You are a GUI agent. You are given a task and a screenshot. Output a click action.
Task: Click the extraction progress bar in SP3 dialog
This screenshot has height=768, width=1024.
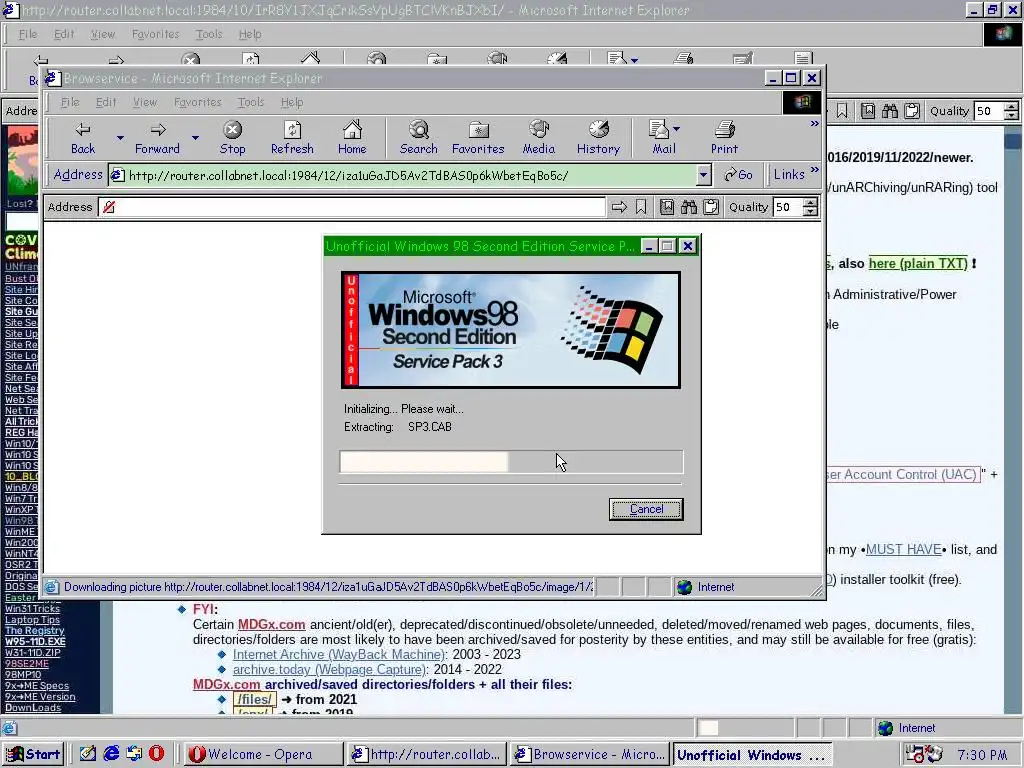coord(511,462)
